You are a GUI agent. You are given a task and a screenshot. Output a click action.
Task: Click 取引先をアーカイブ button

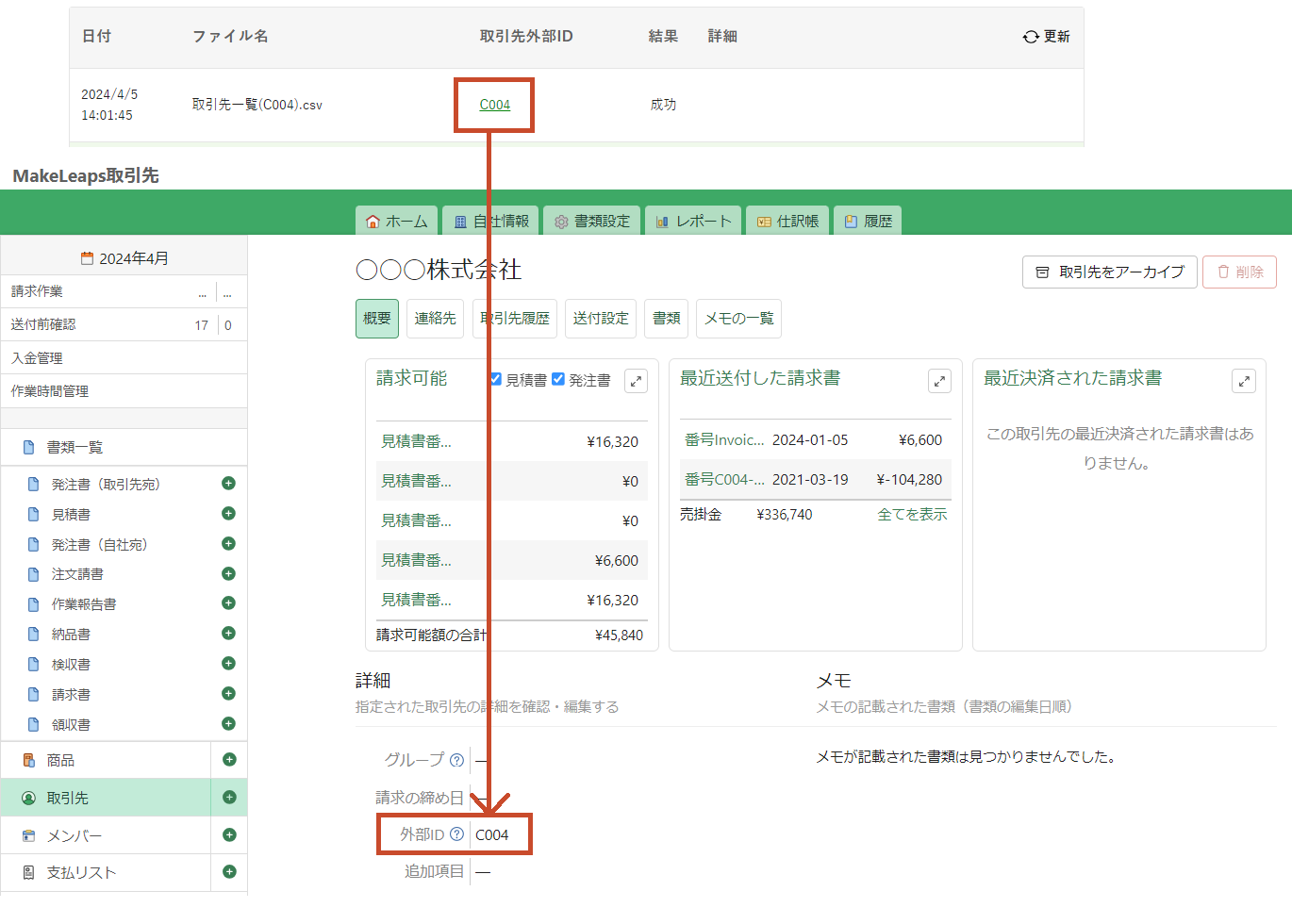click(x=1110, y=272)
